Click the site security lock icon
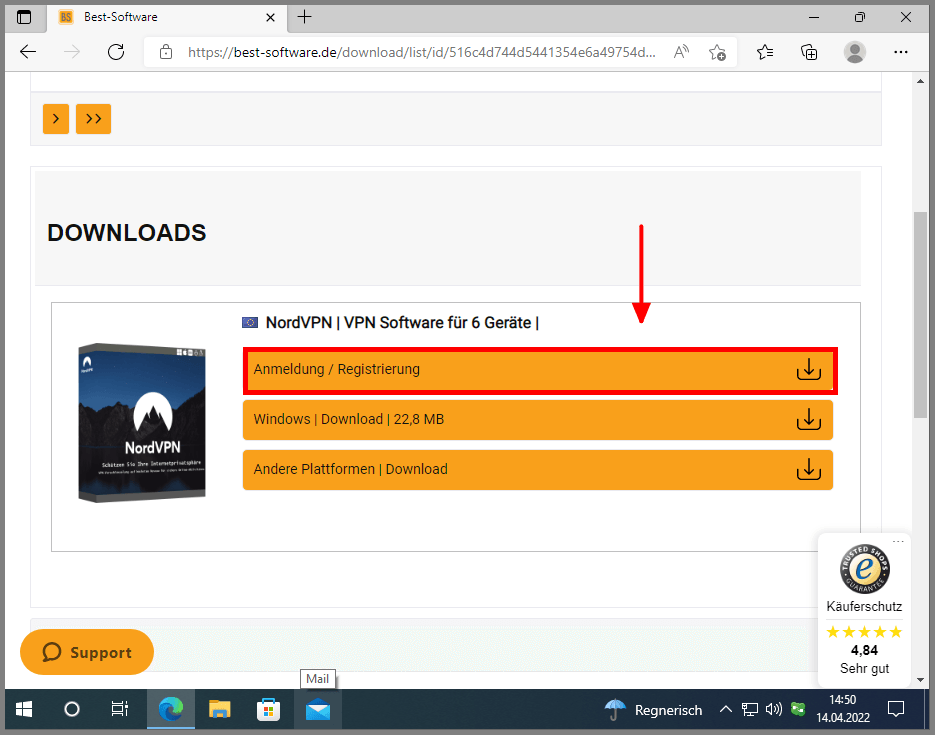Image resolution: width=935 pixels, height=735 pixels. point(166,52)
